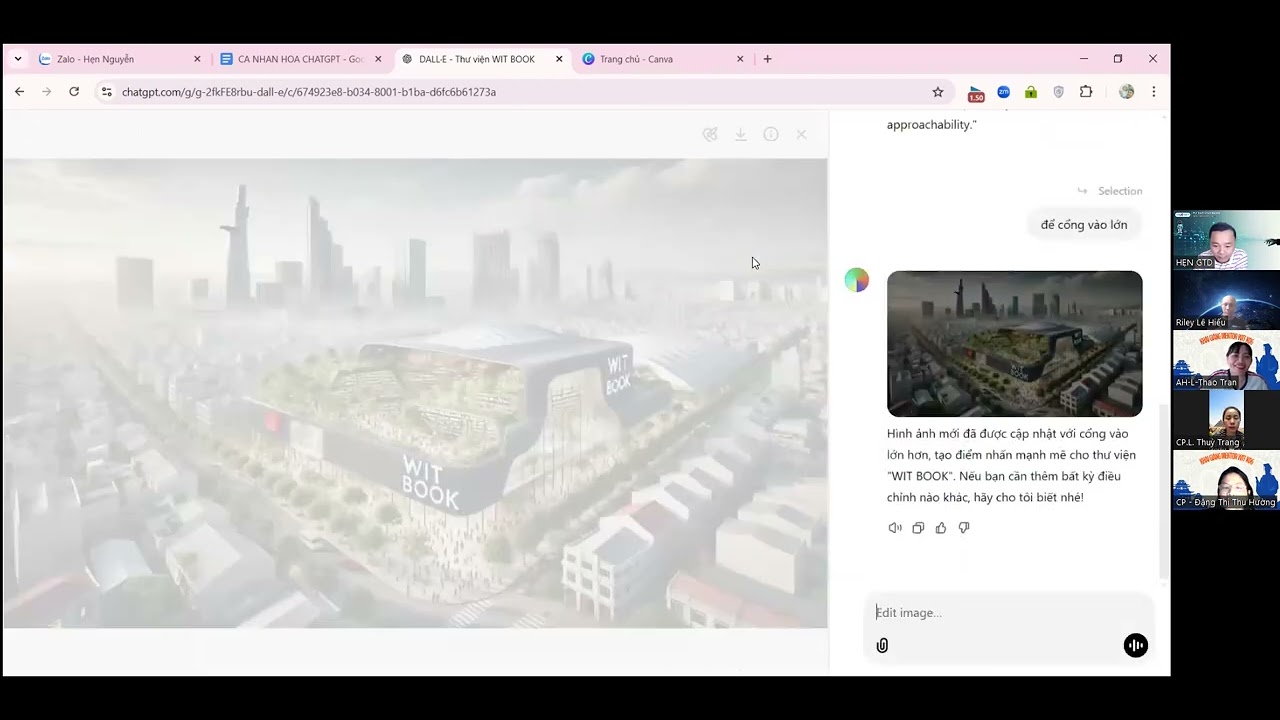Open the tab search dropdown arrow

18,59
